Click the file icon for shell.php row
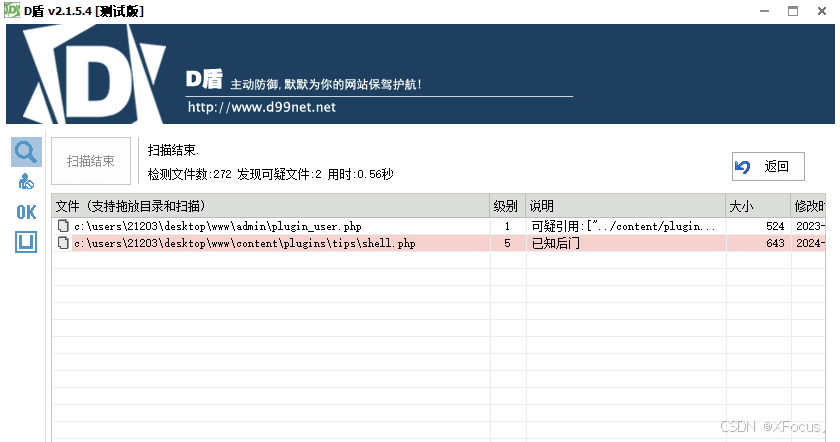840x442 pixels. click(x=63, y=243)
